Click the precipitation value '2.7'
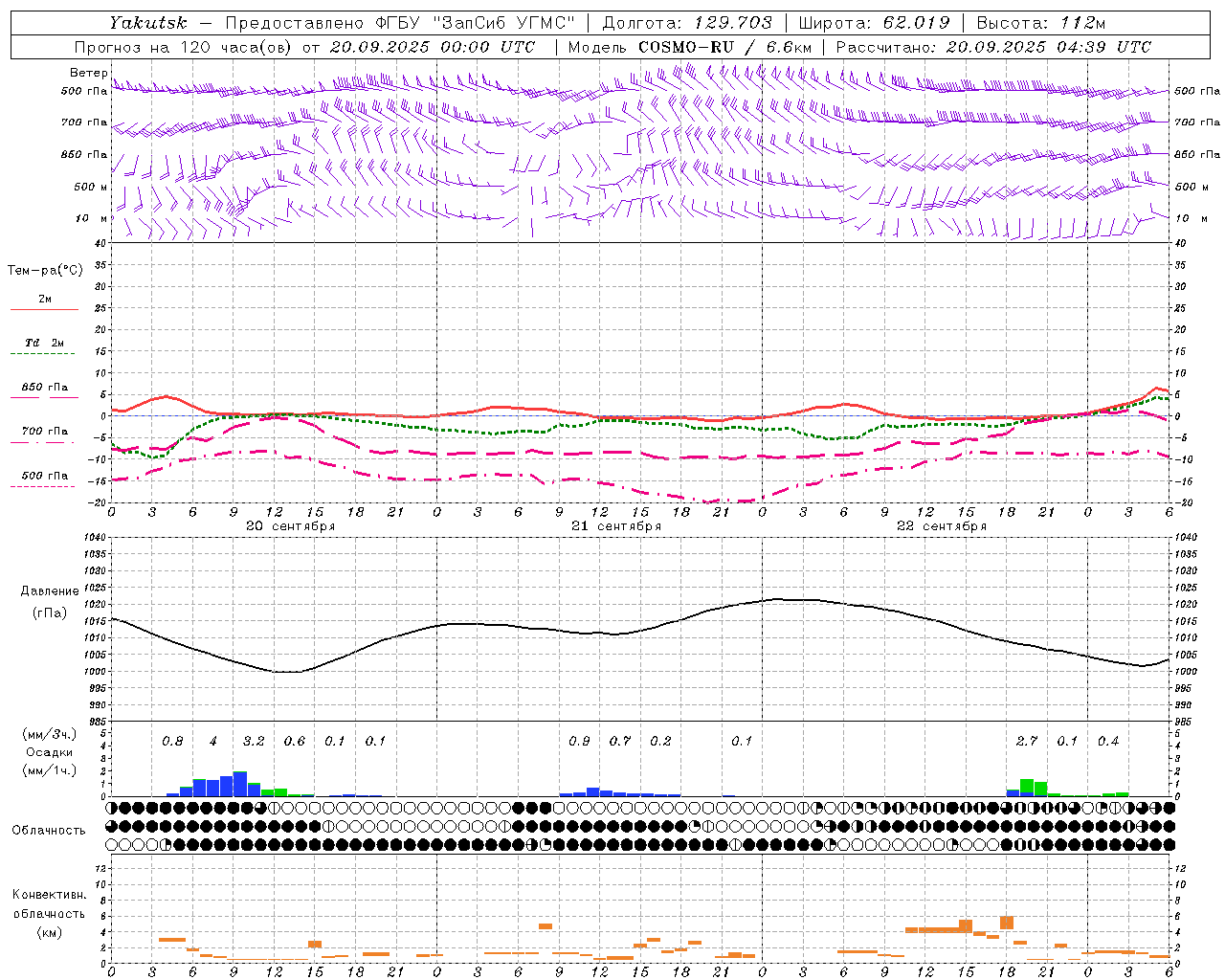The width and height of the screenshot is (1225, 980). coord(1027,742)
